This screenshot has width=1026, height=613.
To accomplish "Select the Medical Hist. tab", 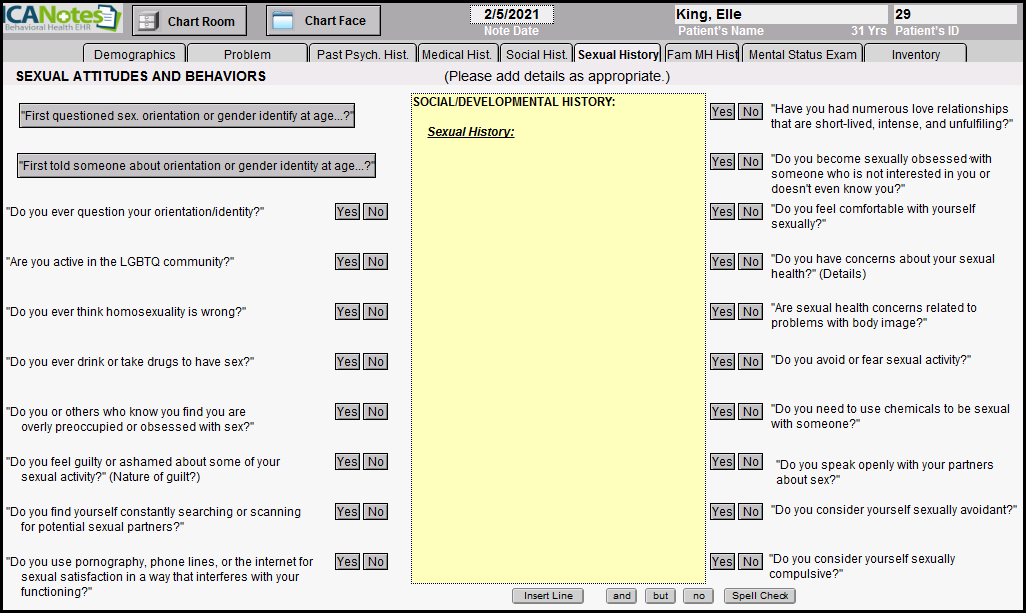I will tap(458, 55).
